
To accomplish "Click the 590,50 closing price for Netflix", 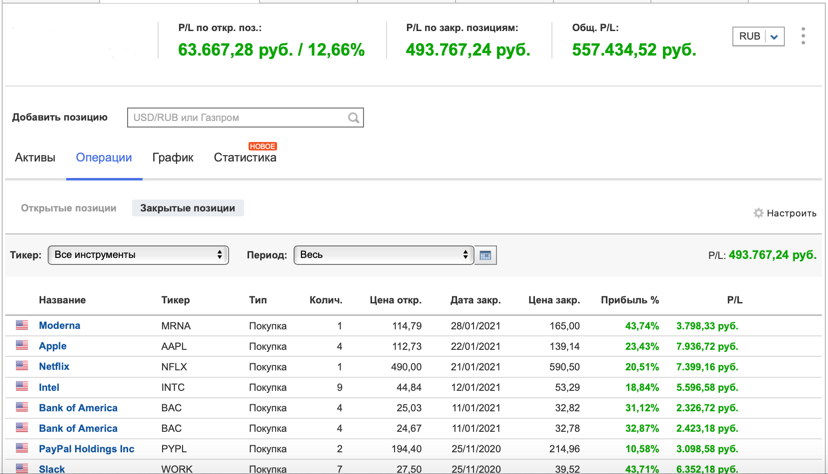I will tap(564, 367).
